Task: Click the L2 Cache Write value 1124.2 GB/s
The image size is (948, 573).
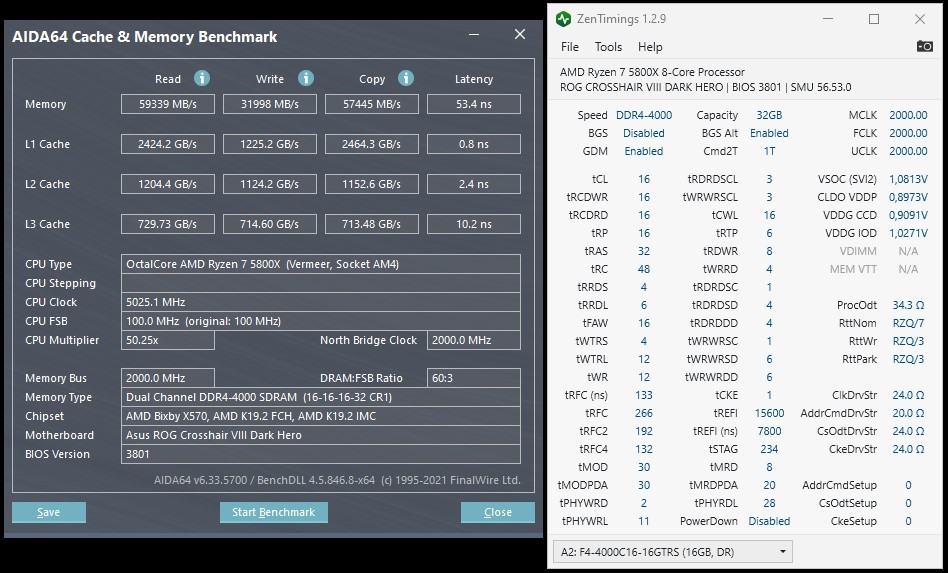Action: 270,184
